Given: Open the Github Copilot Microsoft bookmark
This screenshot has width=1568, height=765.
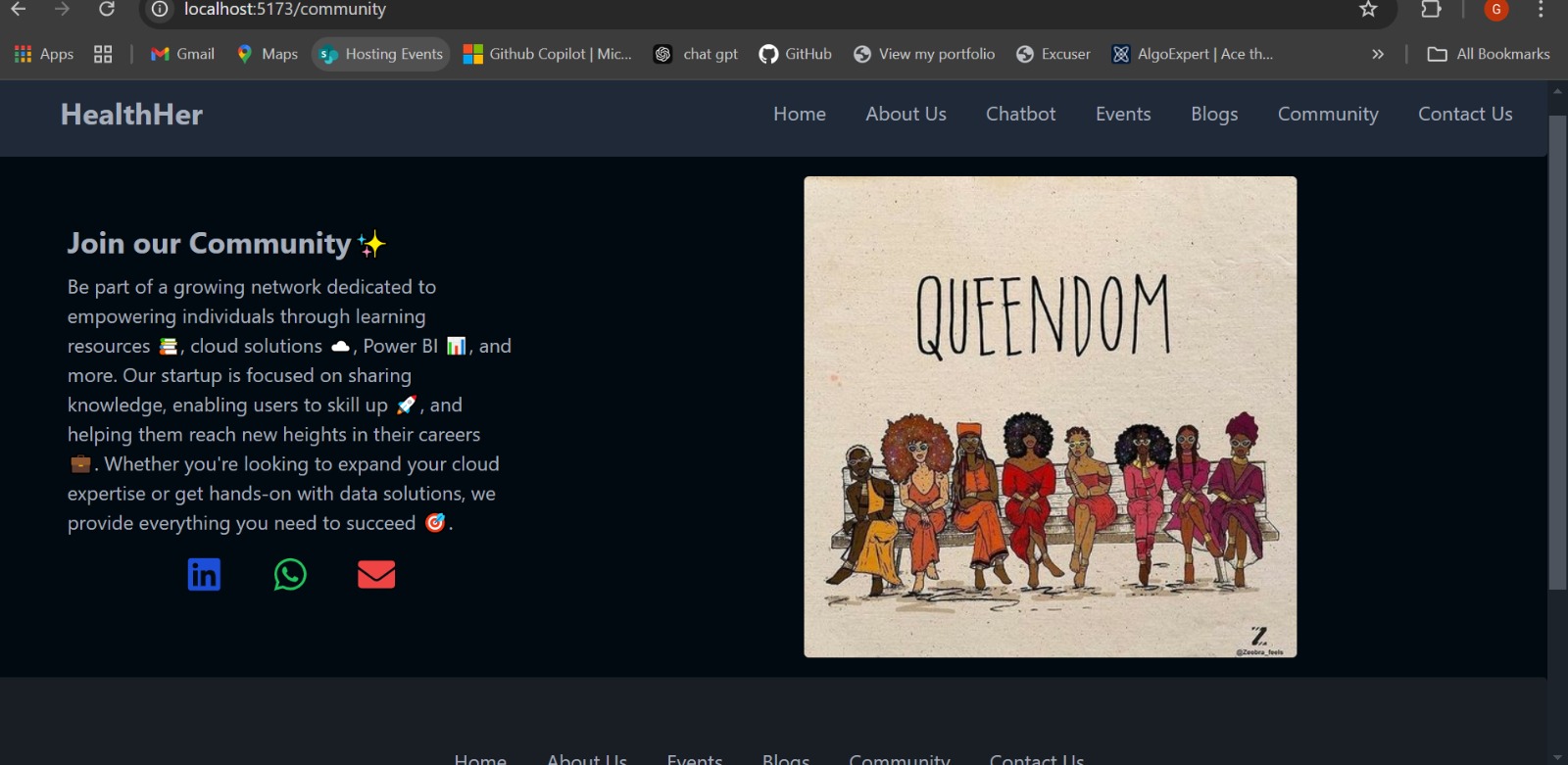Looking at the screenshot, I should 548,54.
